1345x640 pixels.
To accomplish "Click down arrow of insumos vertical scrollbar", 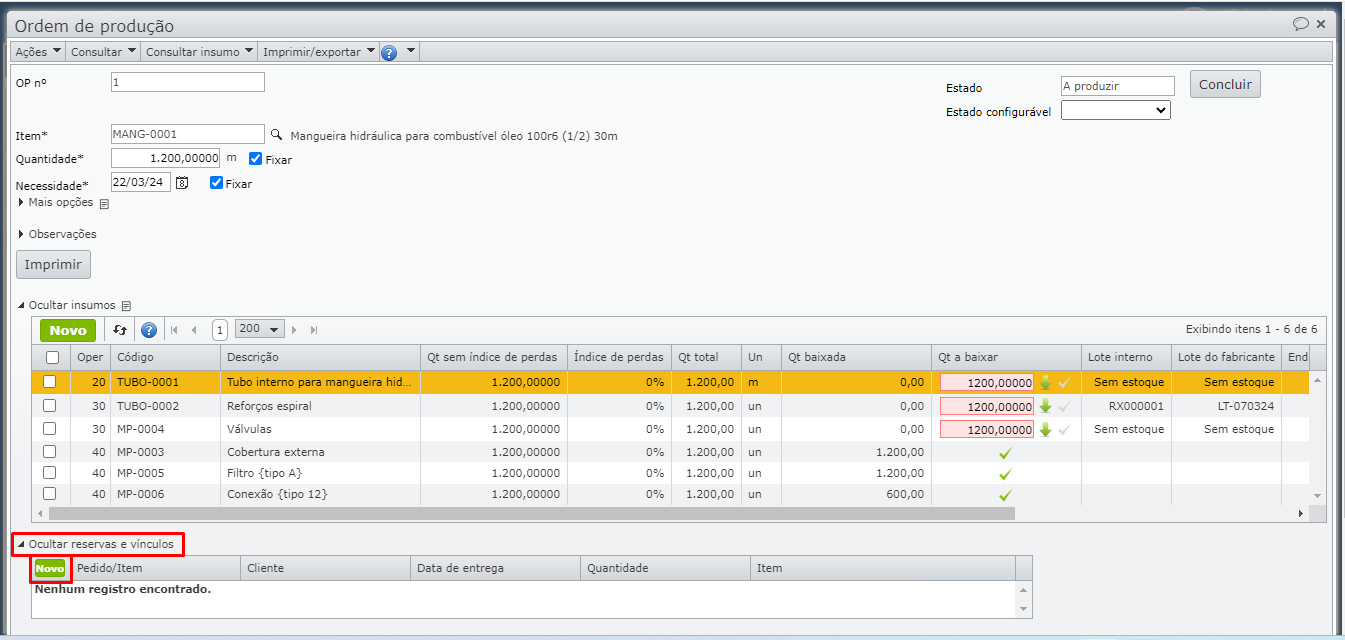I will [x=1317, y=496].
